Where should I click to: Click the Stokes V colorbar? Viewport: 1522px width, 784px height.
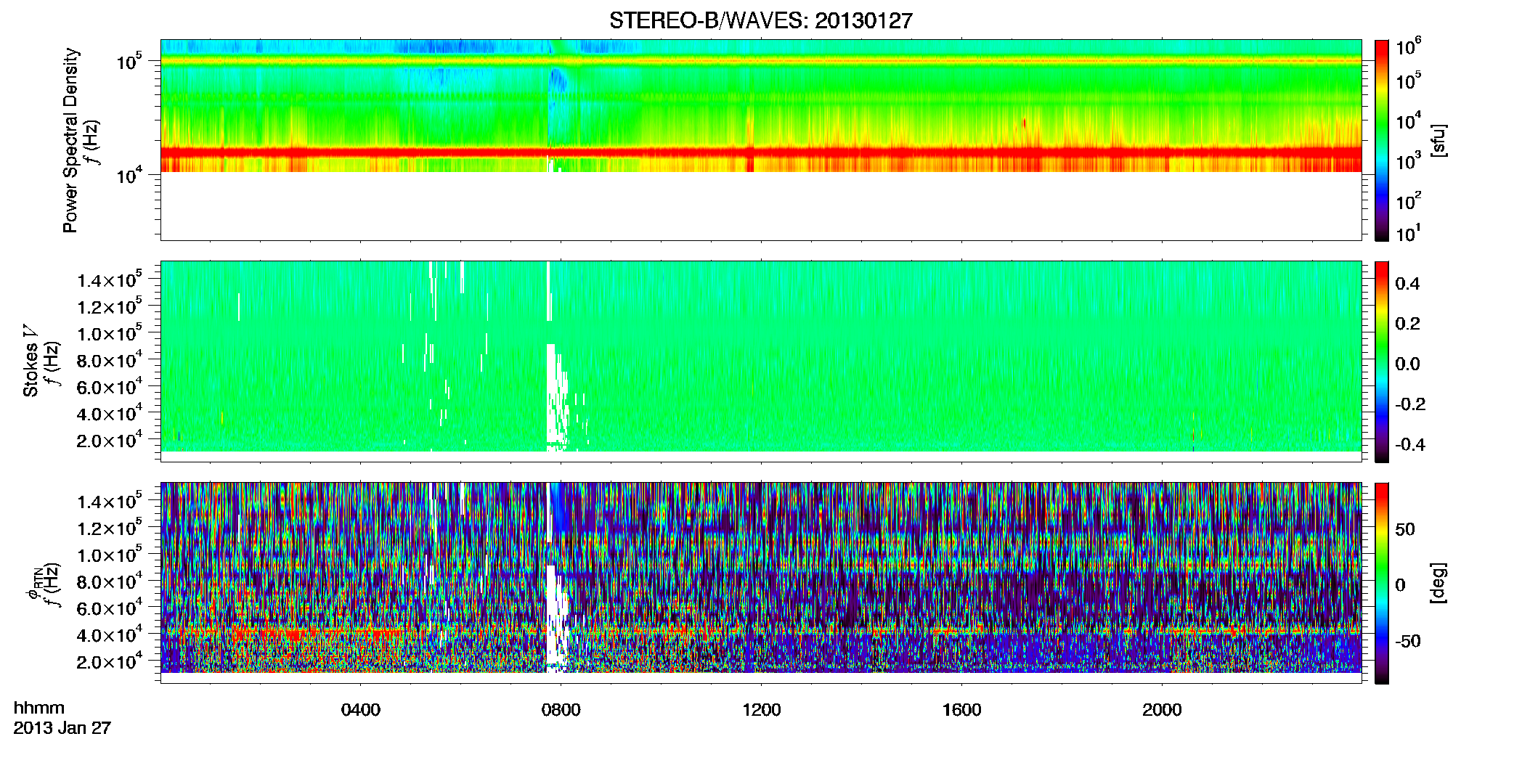[1382, 362]
